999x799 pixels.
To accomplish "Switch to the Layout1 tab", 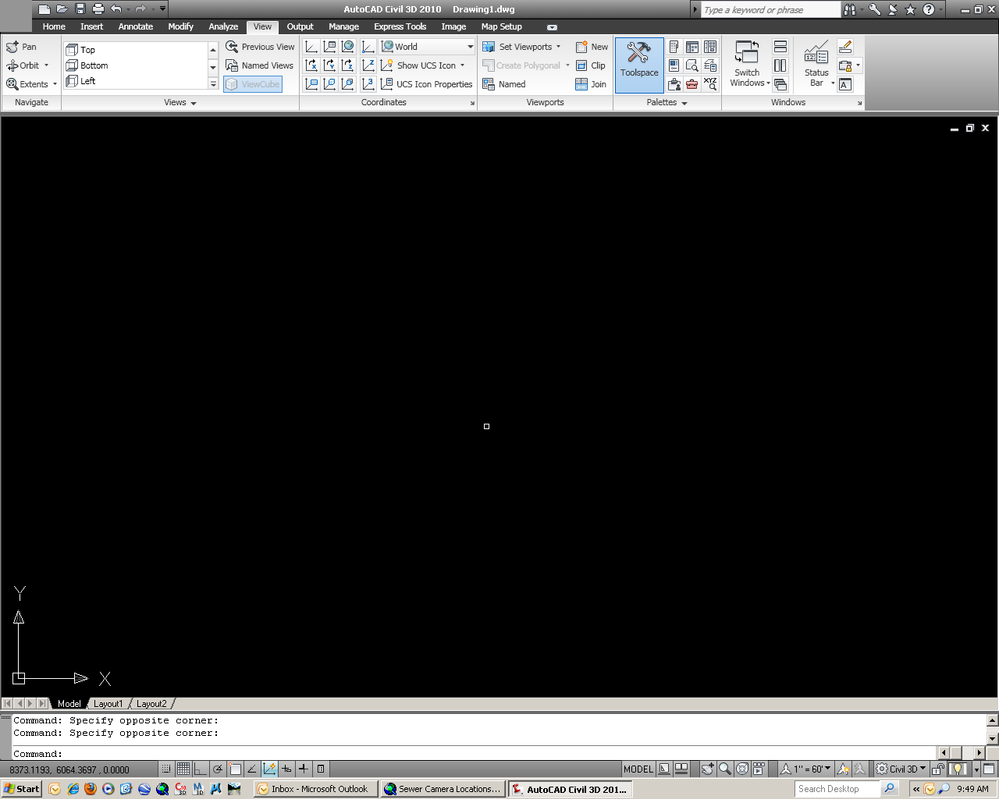I will point(108,703).
